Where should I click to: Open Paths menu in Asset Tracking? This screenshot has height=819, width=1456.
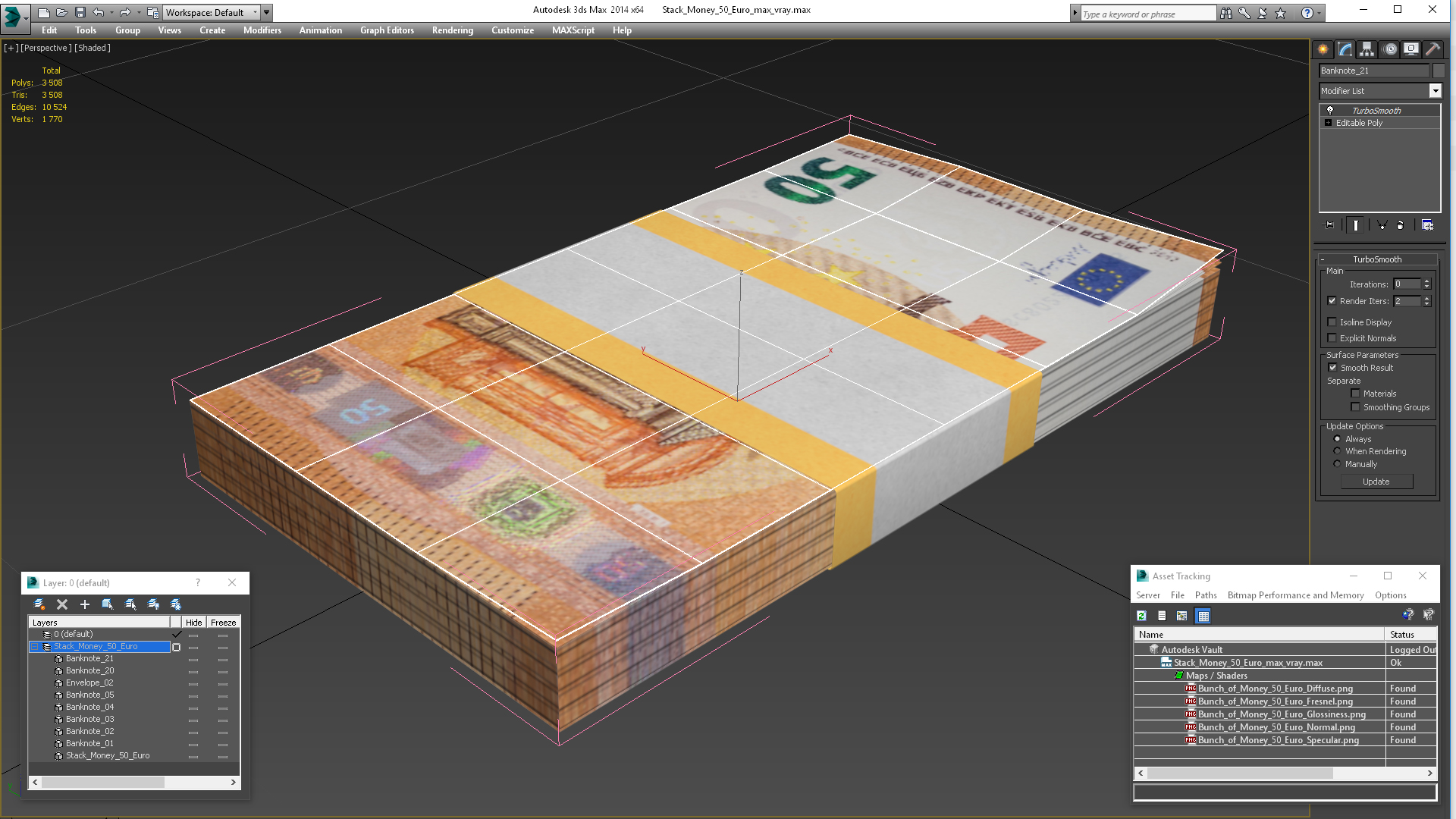pos(1206,595)
